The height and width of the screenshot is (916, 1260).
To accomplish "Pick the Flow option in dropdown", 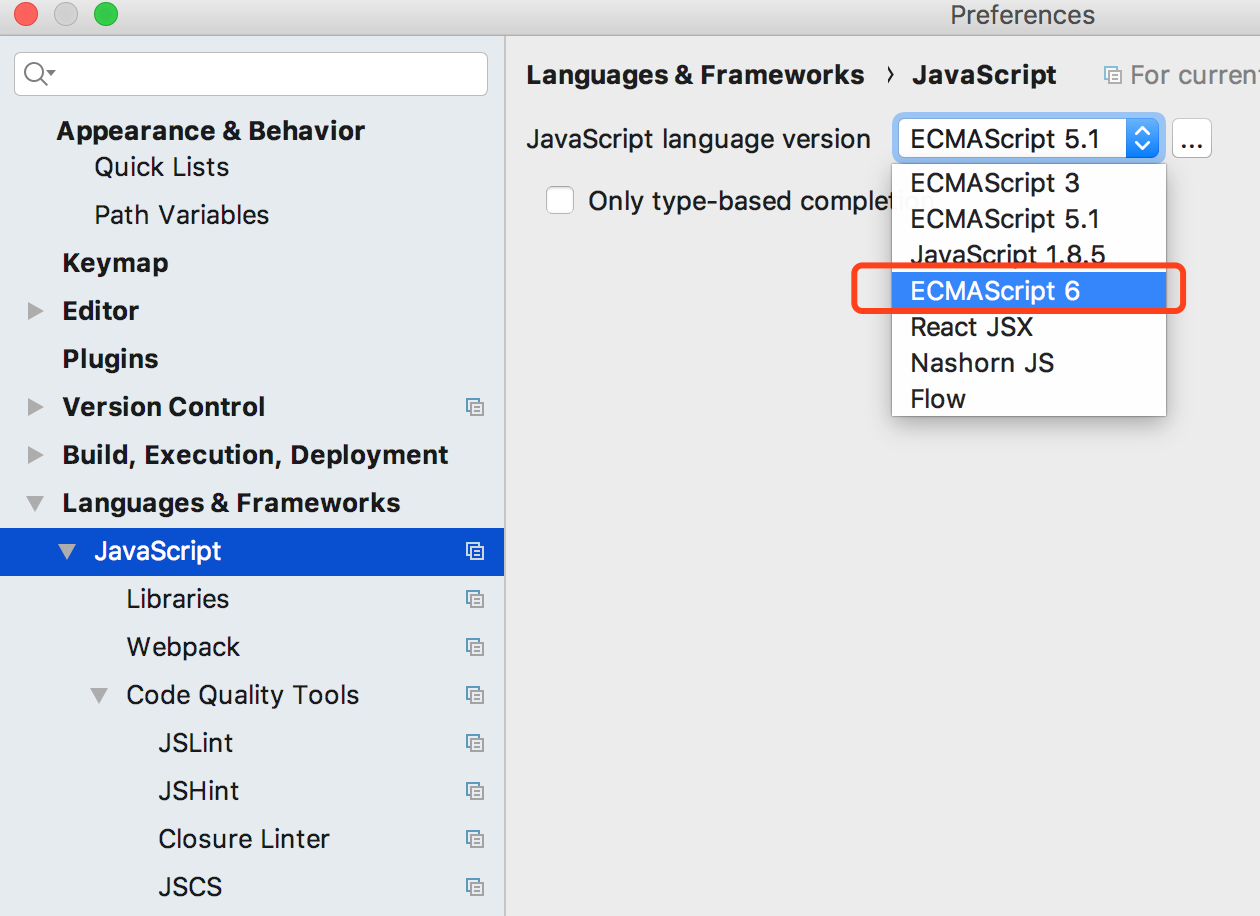I will click(938, 399).
